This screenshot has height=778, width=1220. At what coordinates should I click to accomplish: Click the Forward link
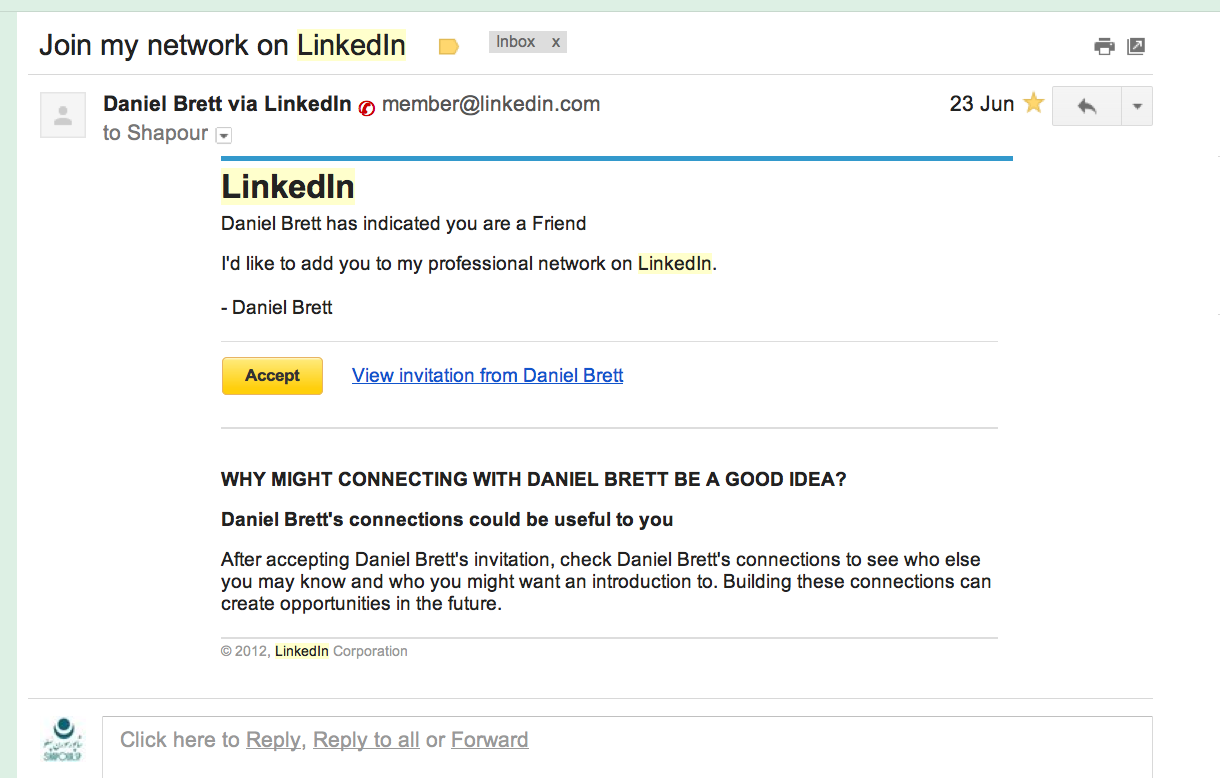click(489, 740)
